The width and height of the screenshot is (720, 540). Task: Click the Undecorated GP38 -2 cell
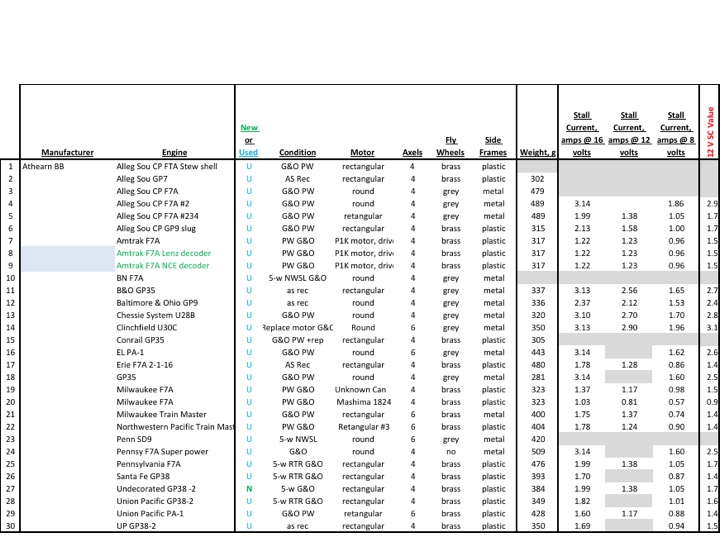pyautogui.click(x=156, y=489)
